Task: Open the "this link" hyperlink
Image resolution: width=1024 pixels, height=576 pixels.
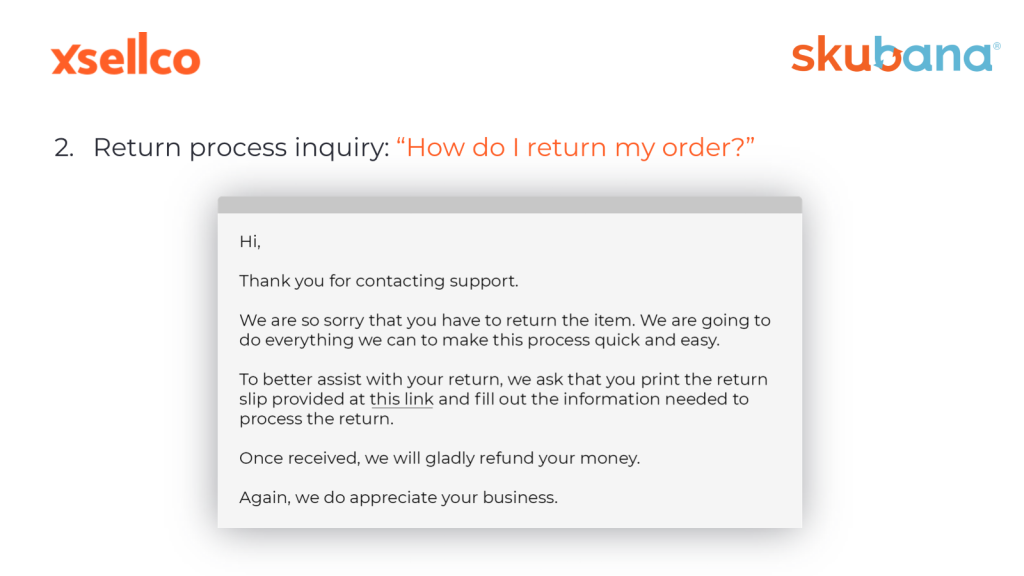Action: (401, 399)
